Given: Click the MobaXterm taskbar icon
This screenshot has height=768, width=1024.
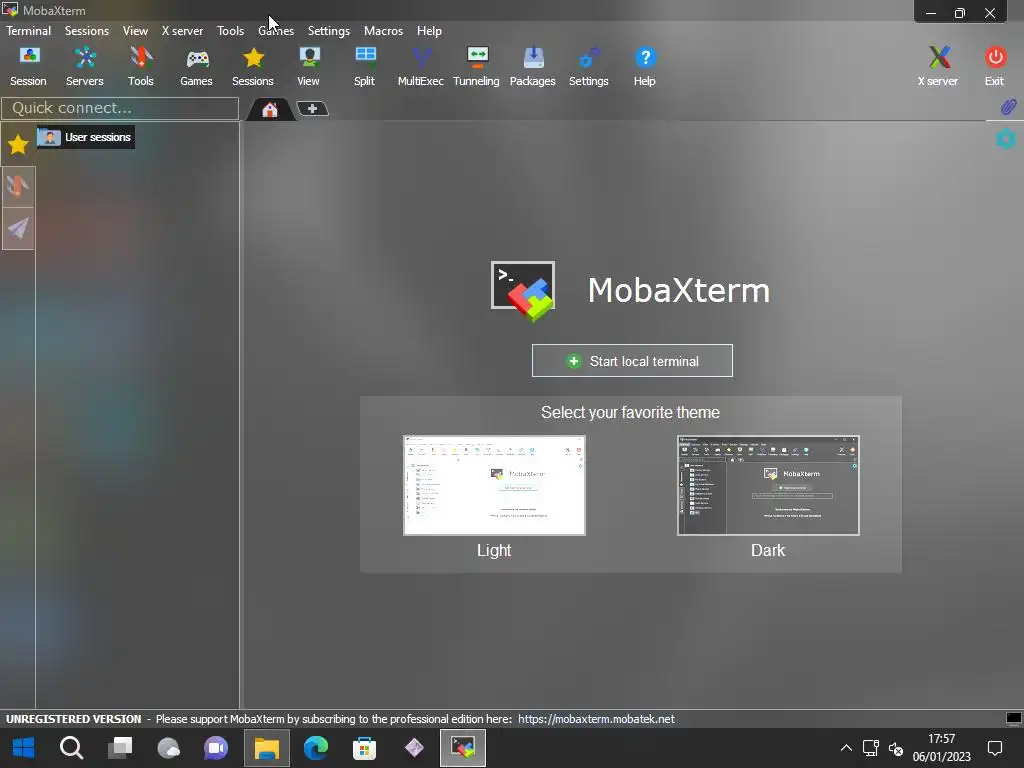Looking at the screenshot, I should tap(463, 748).
